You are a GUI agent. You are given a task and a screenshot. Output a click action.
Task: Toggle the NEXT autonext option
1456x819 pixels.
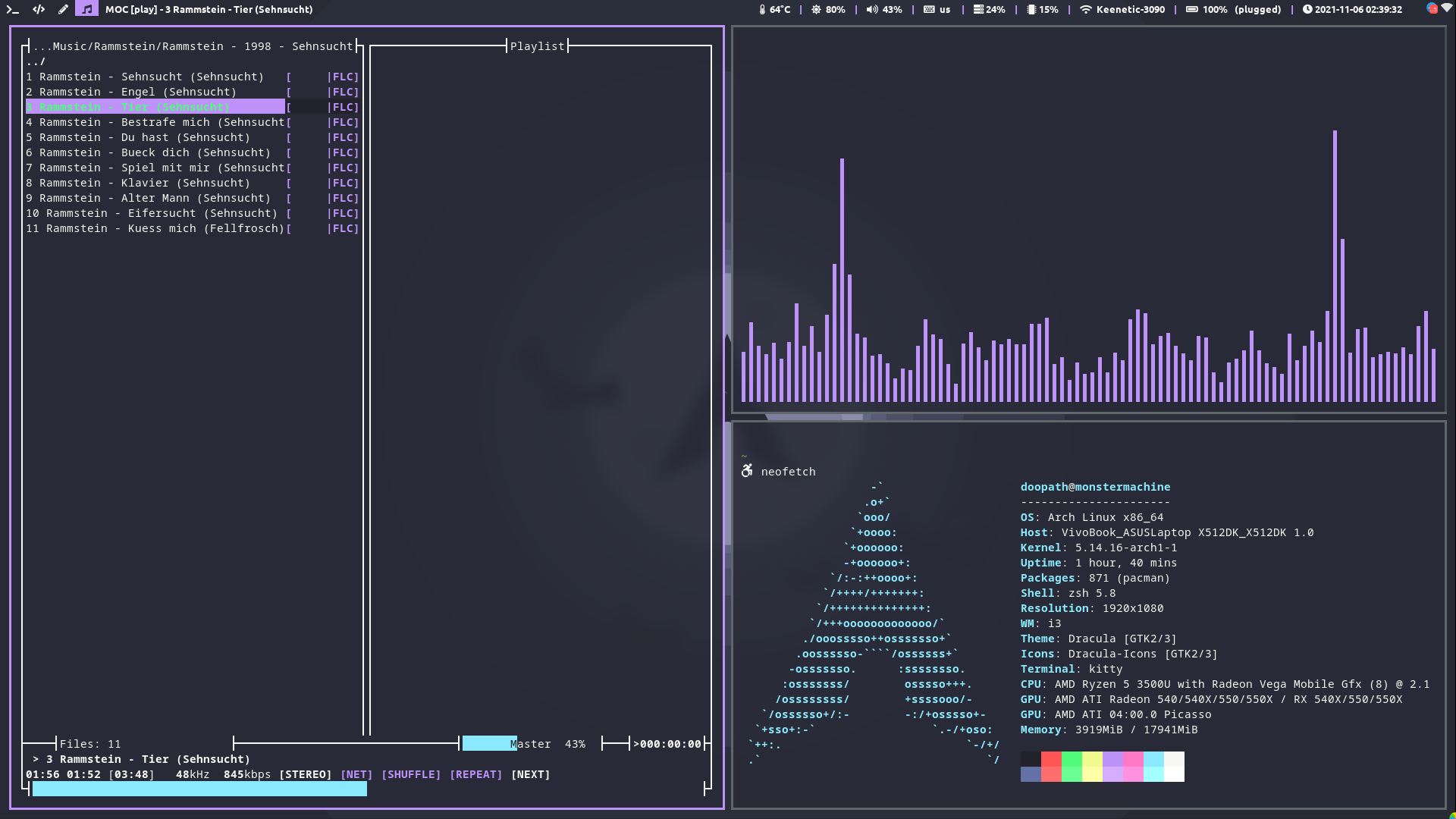[x=530, y=774]
